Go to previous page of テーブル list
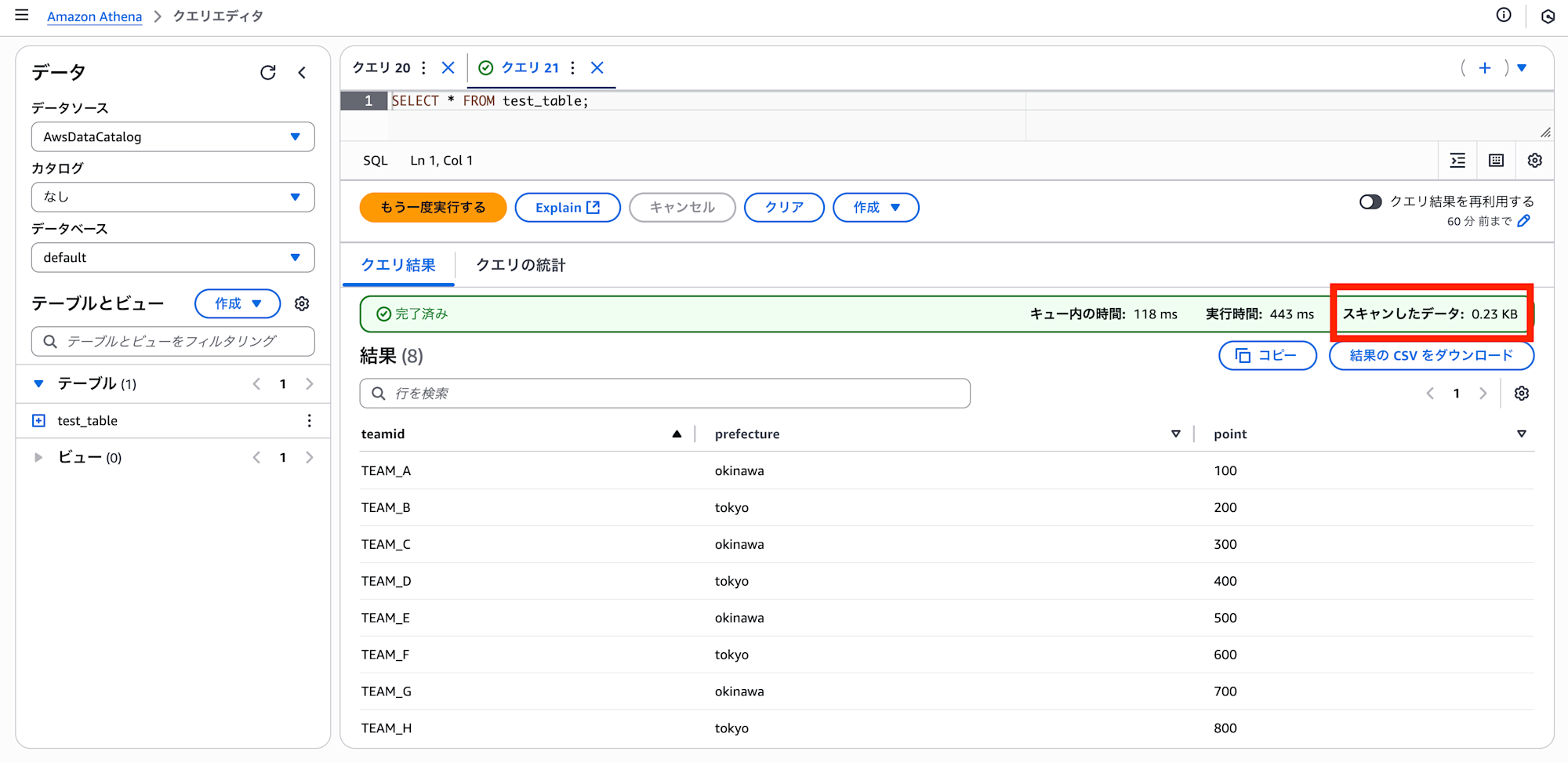1568x762 pixels. (x=256, y=384)
